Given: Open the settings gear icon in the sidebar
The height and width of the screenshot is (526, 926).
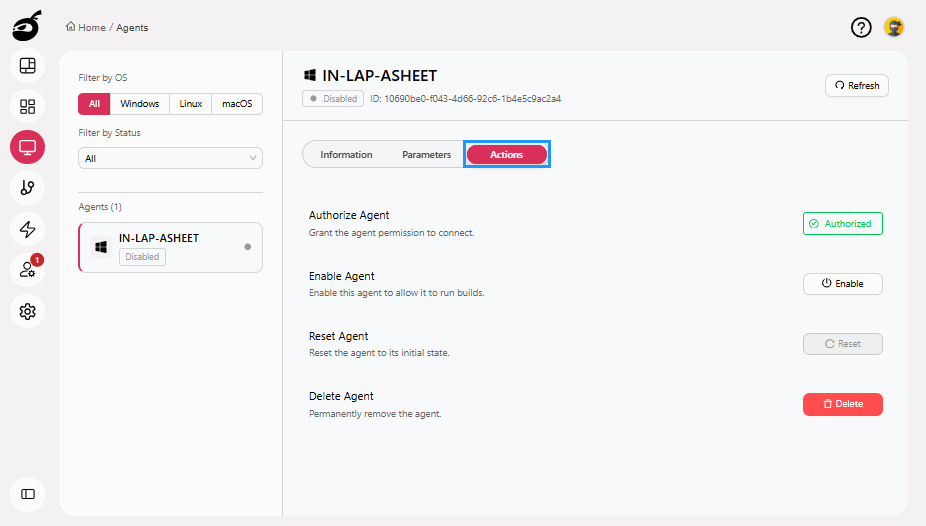Looking at the screenshot, I should (x=27, y=311).
